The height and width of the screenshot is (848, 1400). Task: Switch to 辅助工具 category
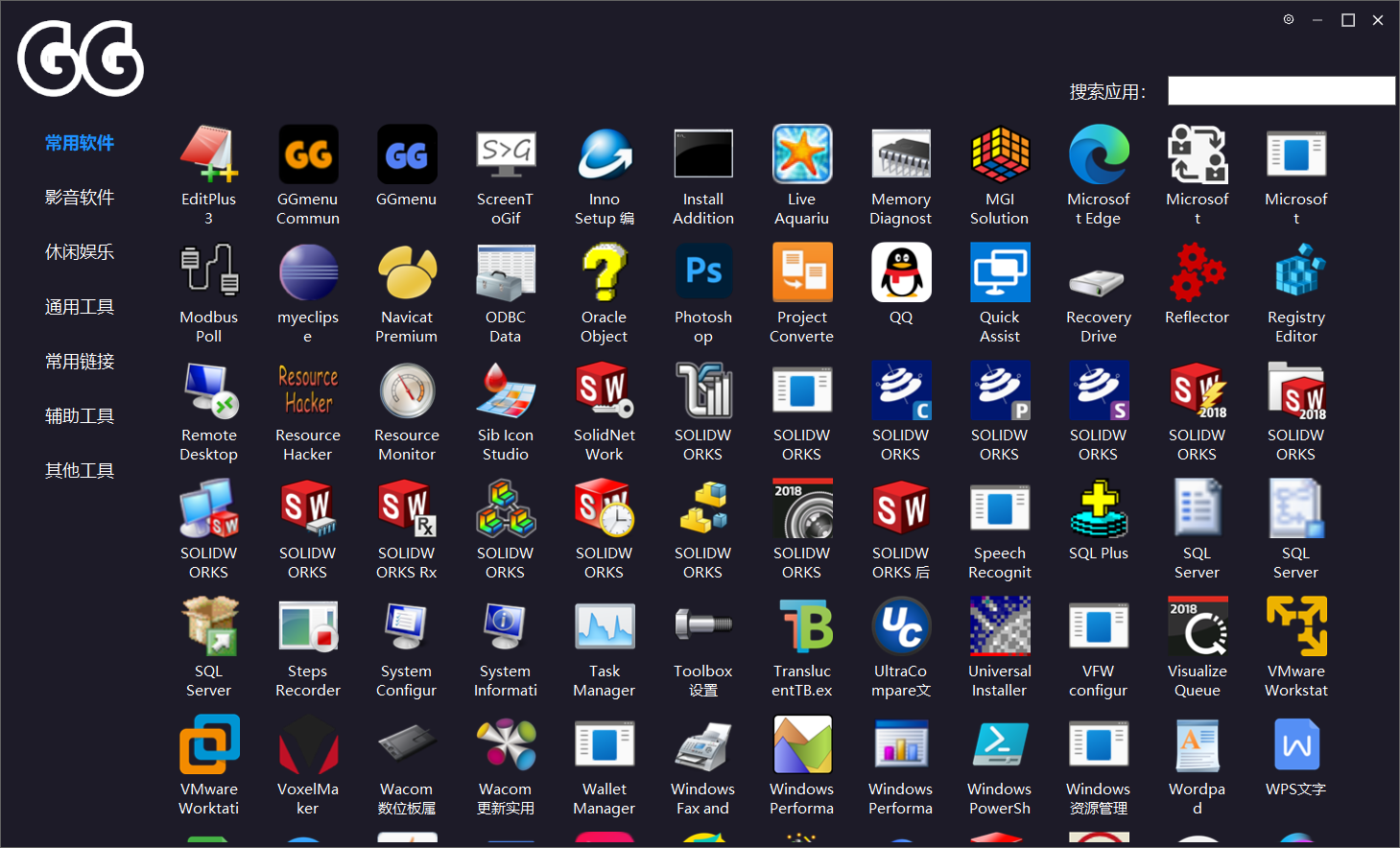coord(80,416)
